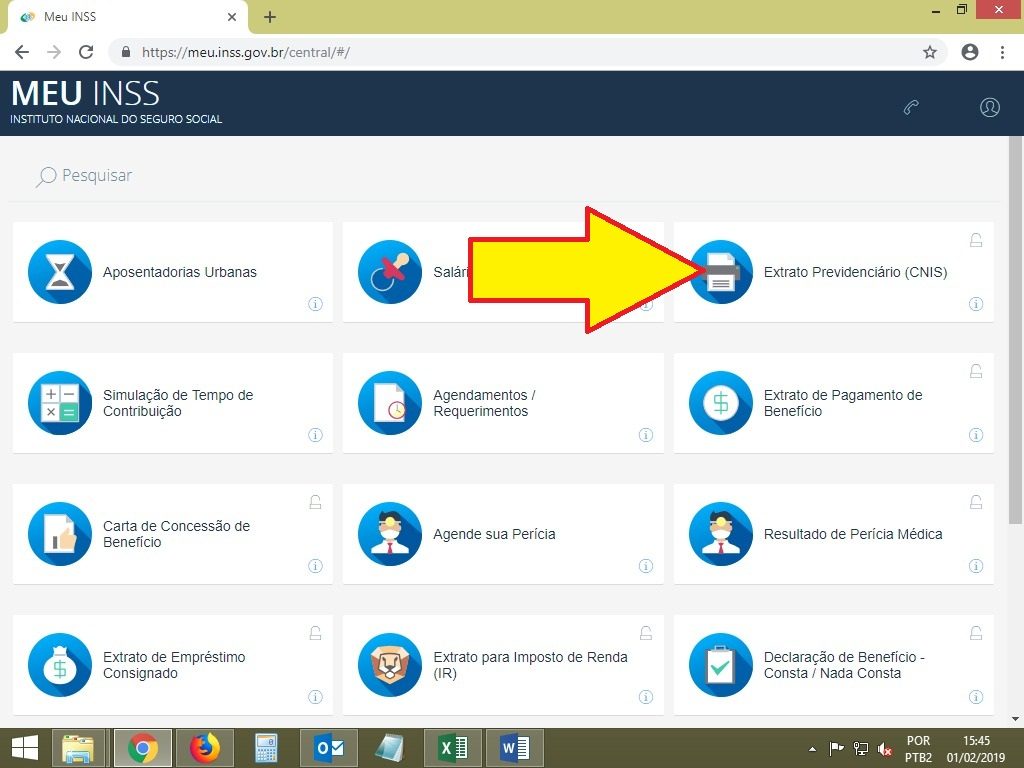Click the lock icon on Carta de Concessão card
This screenshot has height=768, width=1024.
[x=315, y=502]
